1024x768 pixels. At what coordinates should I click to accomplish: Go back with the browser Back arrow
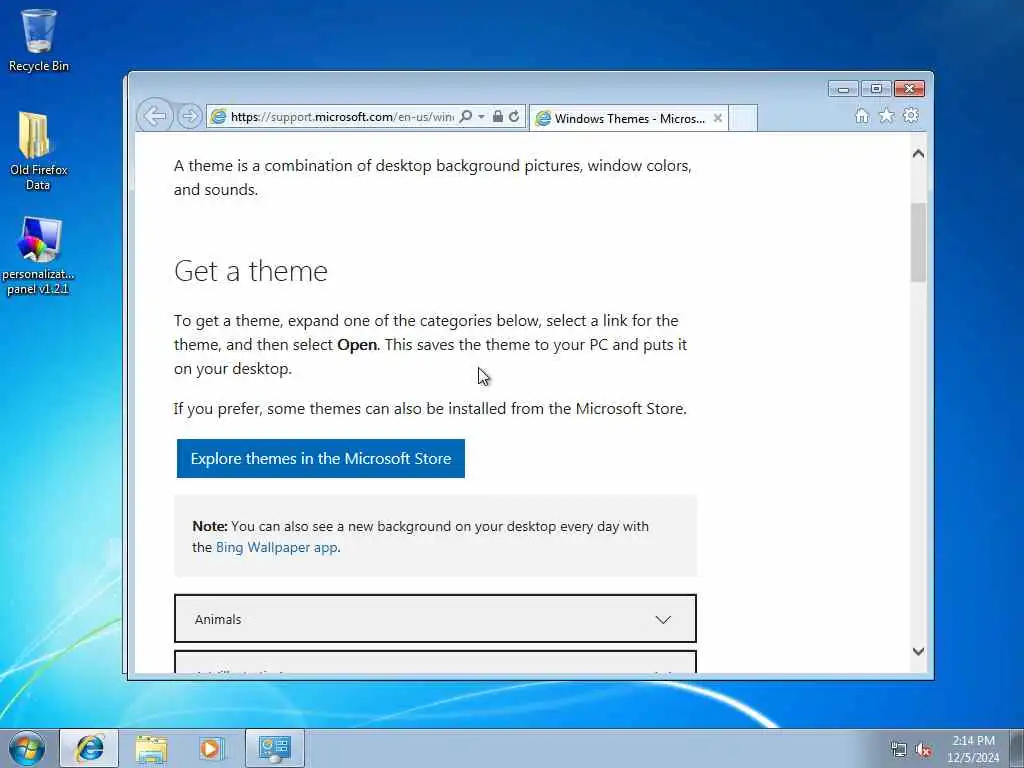pos(155,116)
